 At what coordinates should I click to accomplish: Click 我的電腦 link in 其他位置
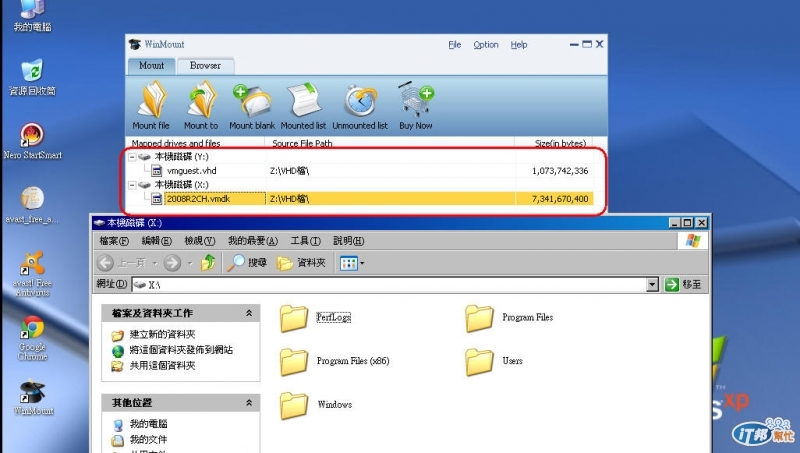coord(148,424)
